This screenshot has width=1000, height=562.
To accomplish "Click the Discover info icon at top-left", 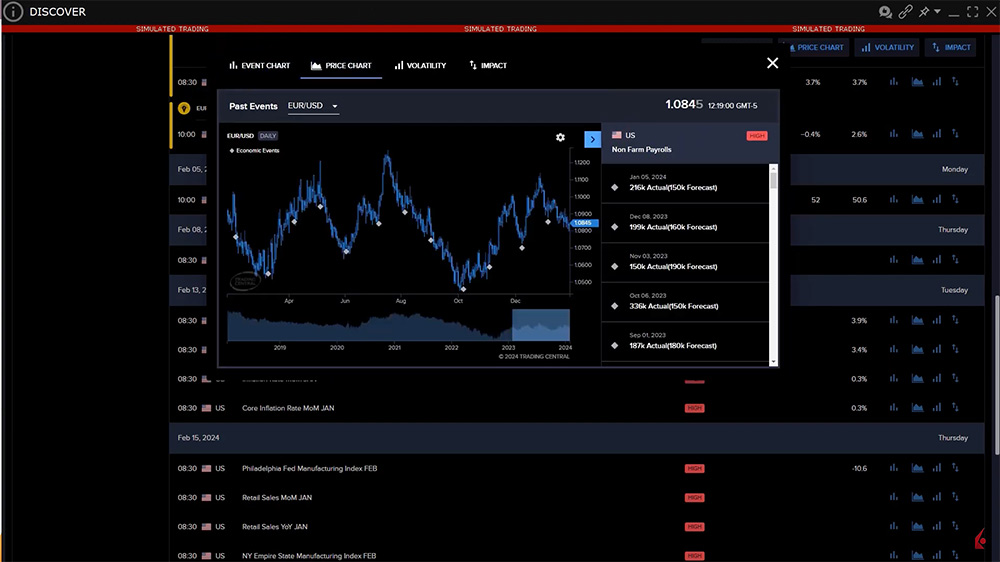I will [14, 12].
